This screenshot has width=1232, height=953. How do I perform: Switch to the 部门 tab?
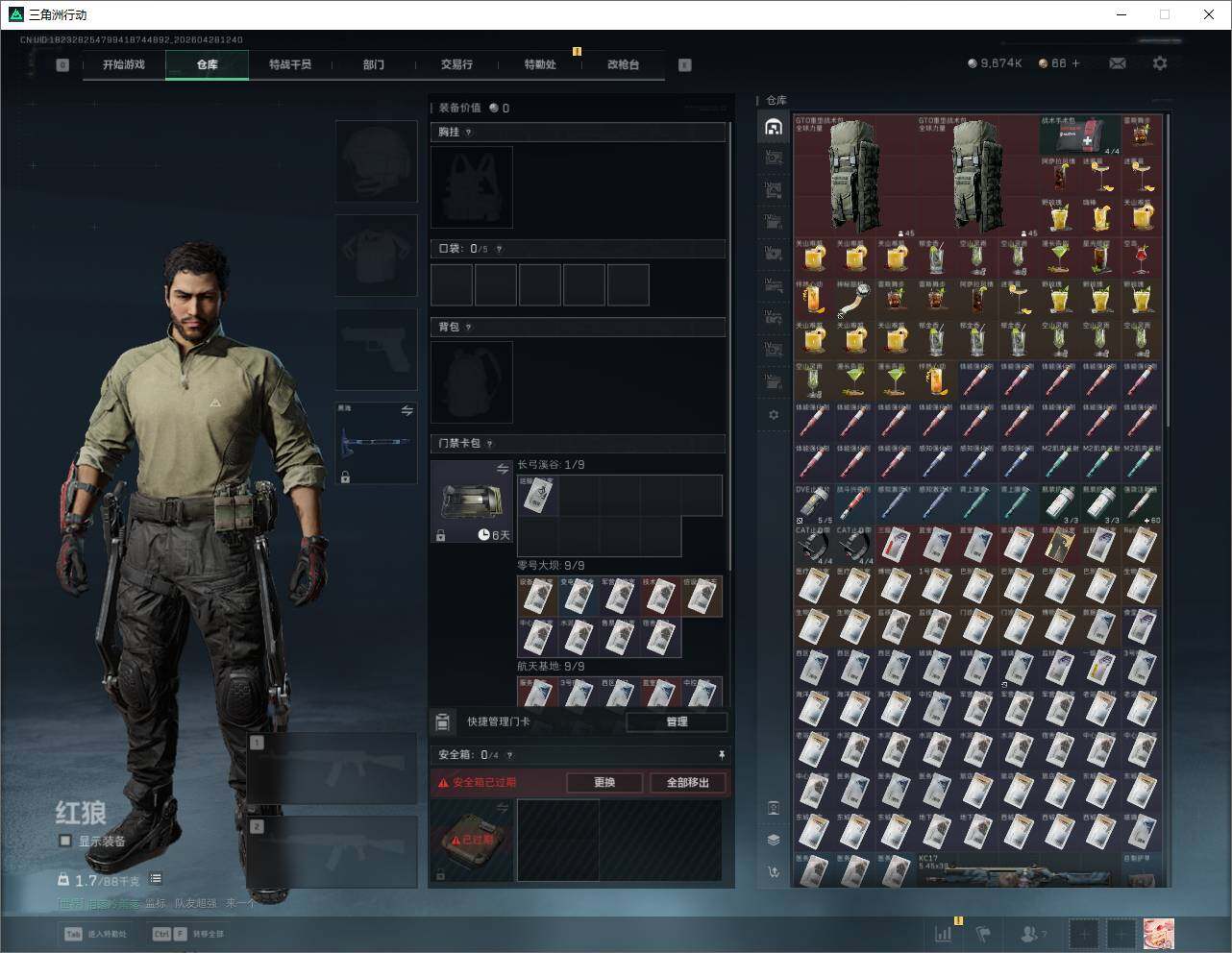374,64
